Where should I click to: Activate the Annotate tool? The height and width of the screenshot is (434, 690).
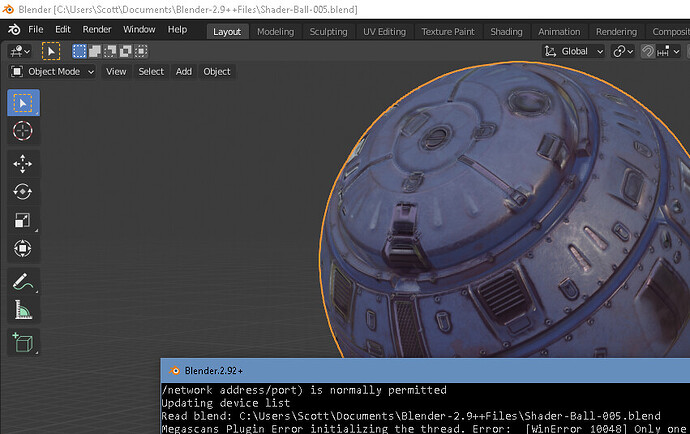point(23,282)
